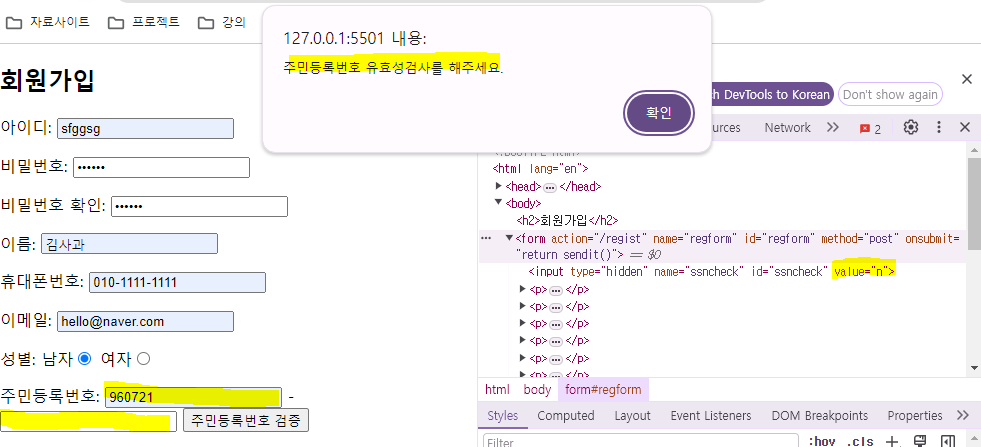Open the Computed tab
The image size is (981, 447).
click(566, 416)
